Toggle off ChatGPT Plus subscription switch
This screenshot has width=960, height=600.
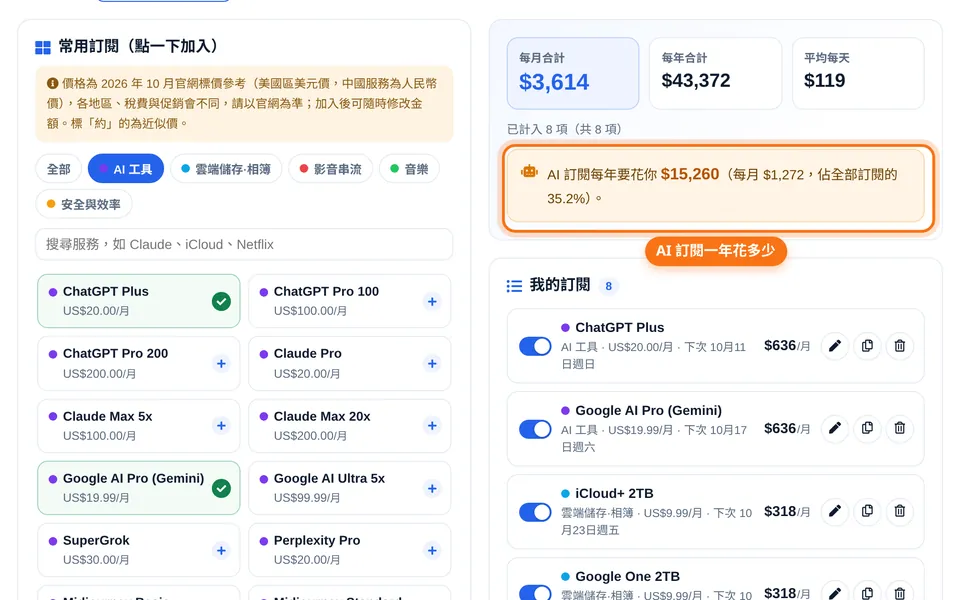coord(535,347)
